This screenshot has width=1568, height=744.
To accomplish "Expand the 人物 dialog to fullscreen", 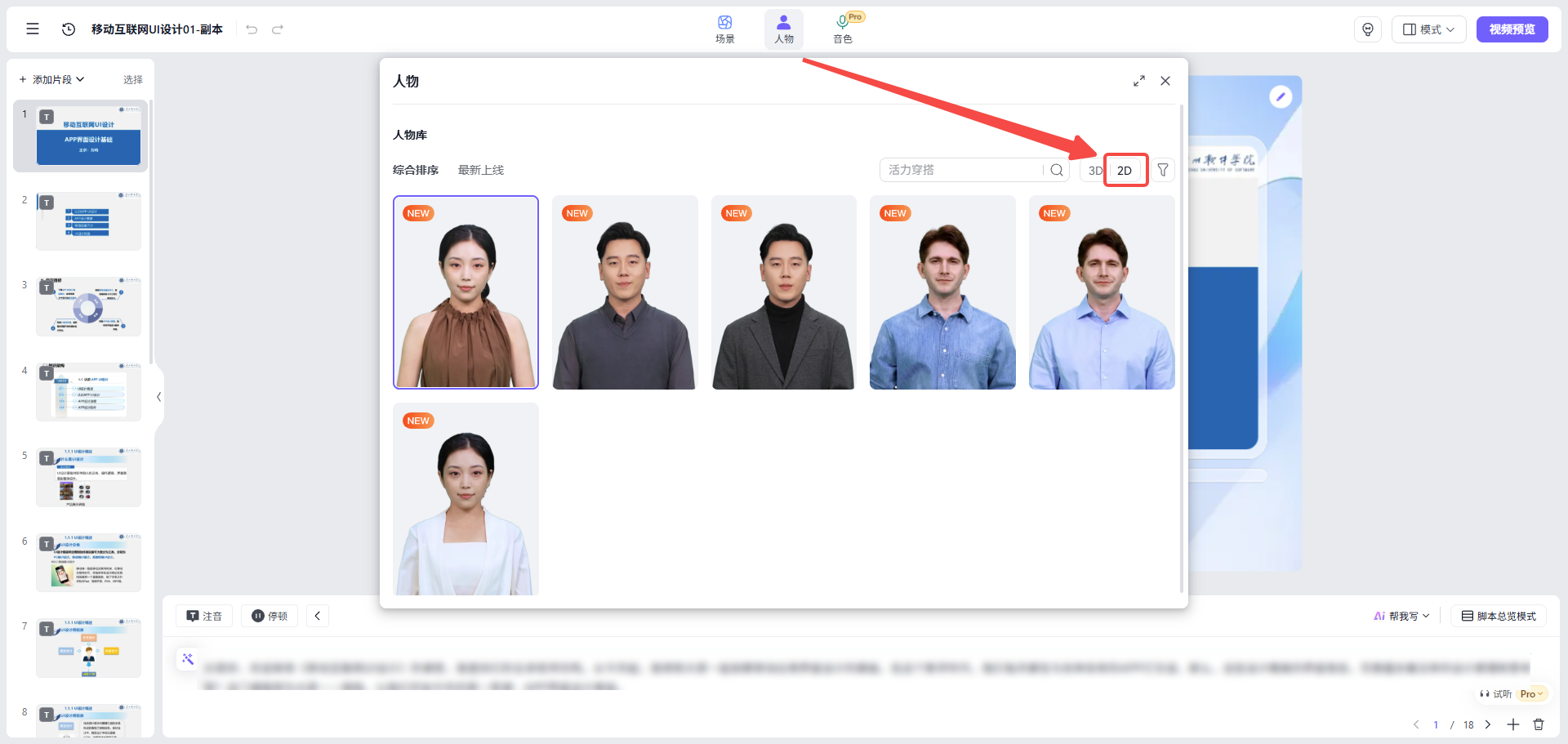I will pos(1138,81).
